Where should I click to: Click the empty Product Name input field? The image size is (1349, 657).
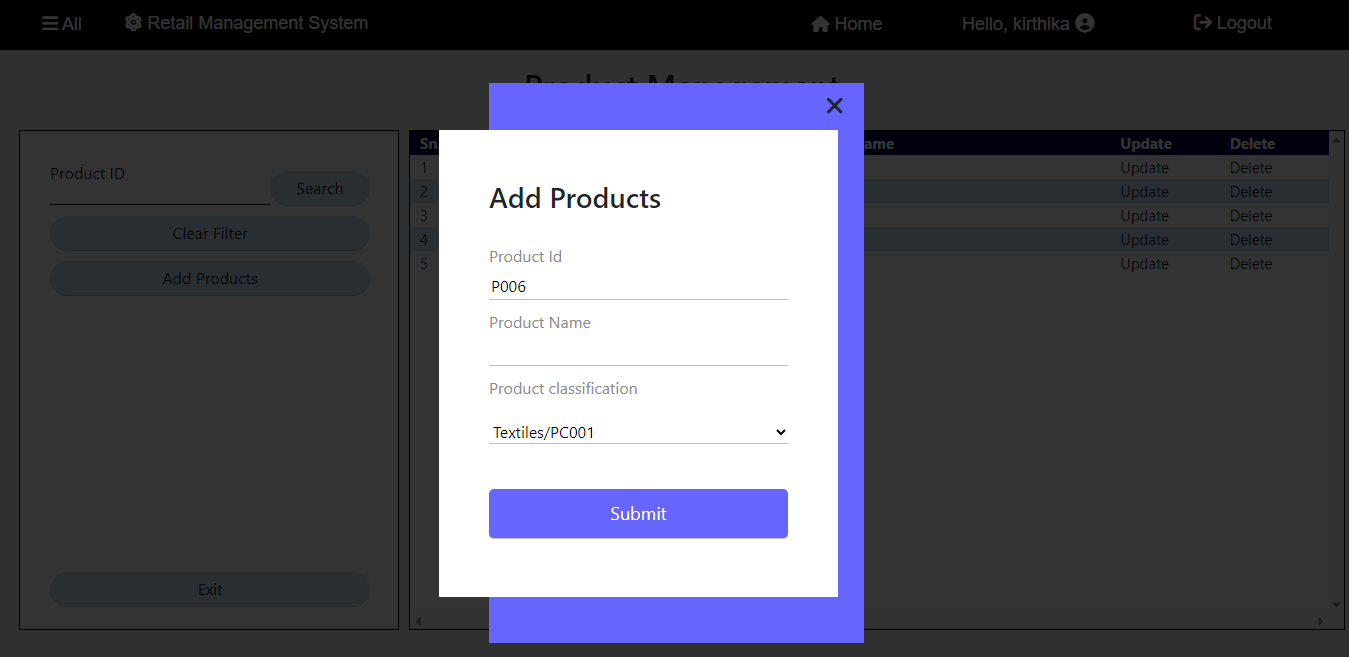(x=638, y=350)
